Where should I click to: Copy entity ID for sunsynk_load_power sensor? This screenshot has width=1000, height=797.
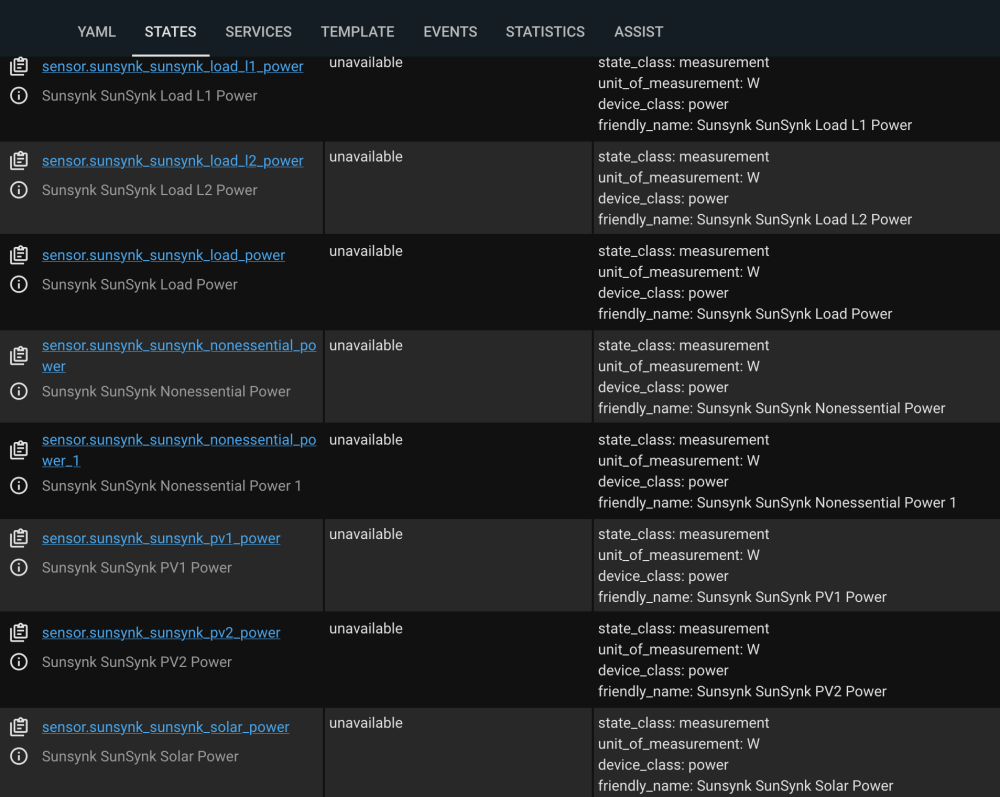(x=19, y=255)
